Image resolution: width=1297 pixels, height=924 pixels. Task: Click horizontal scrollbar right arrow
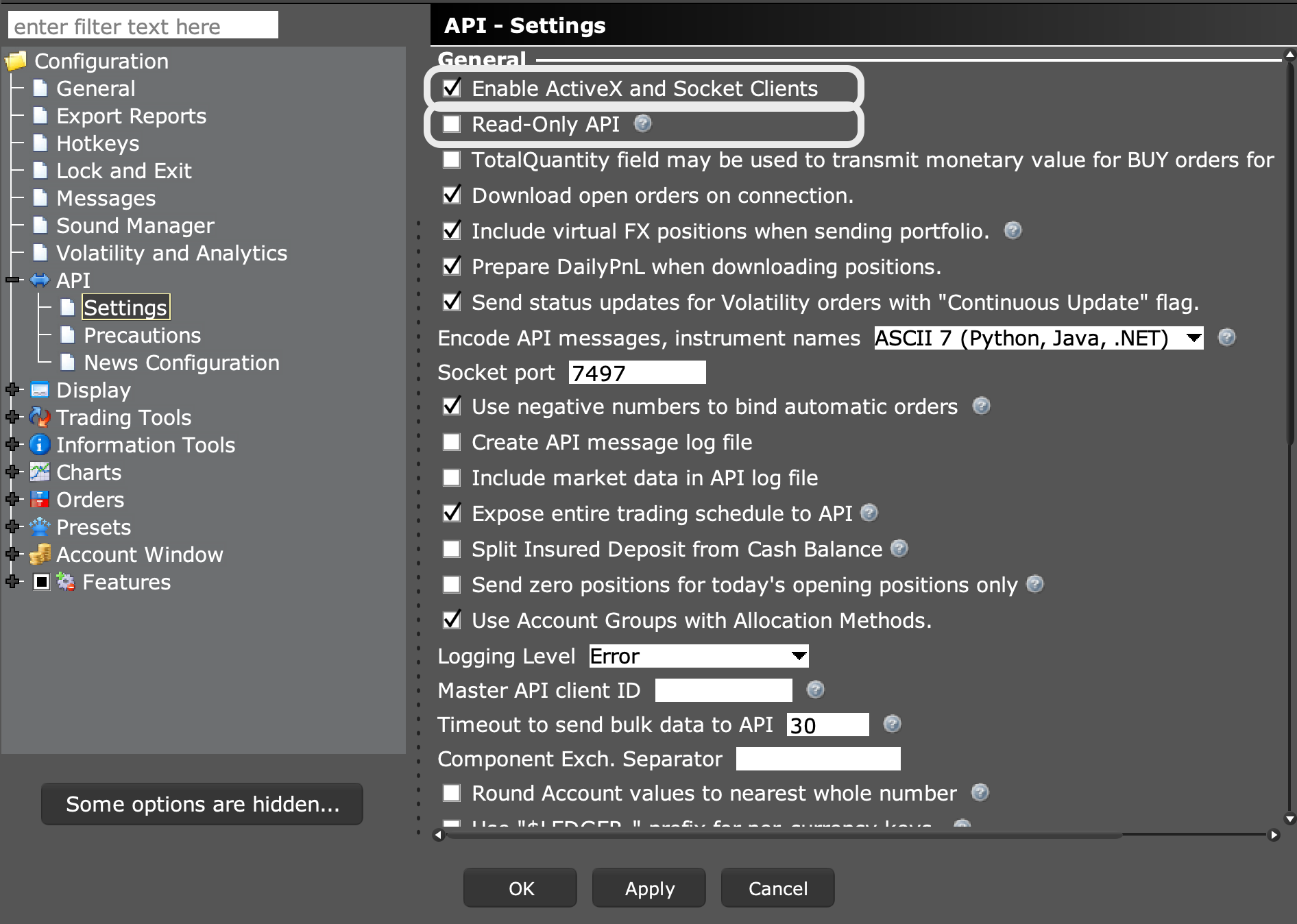(x=1274, y=835)
